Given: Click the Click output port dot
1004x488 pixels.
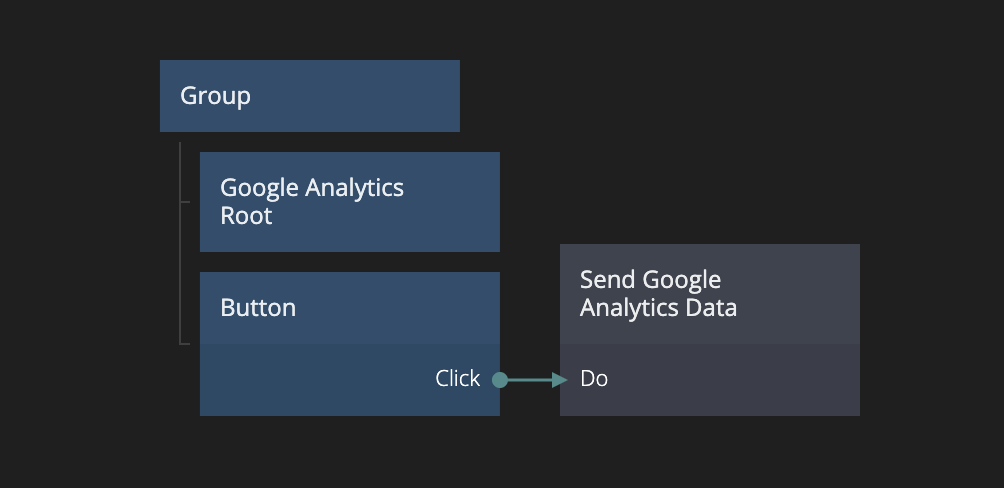Looking at the screenshot, I should (x=500, y=380).
